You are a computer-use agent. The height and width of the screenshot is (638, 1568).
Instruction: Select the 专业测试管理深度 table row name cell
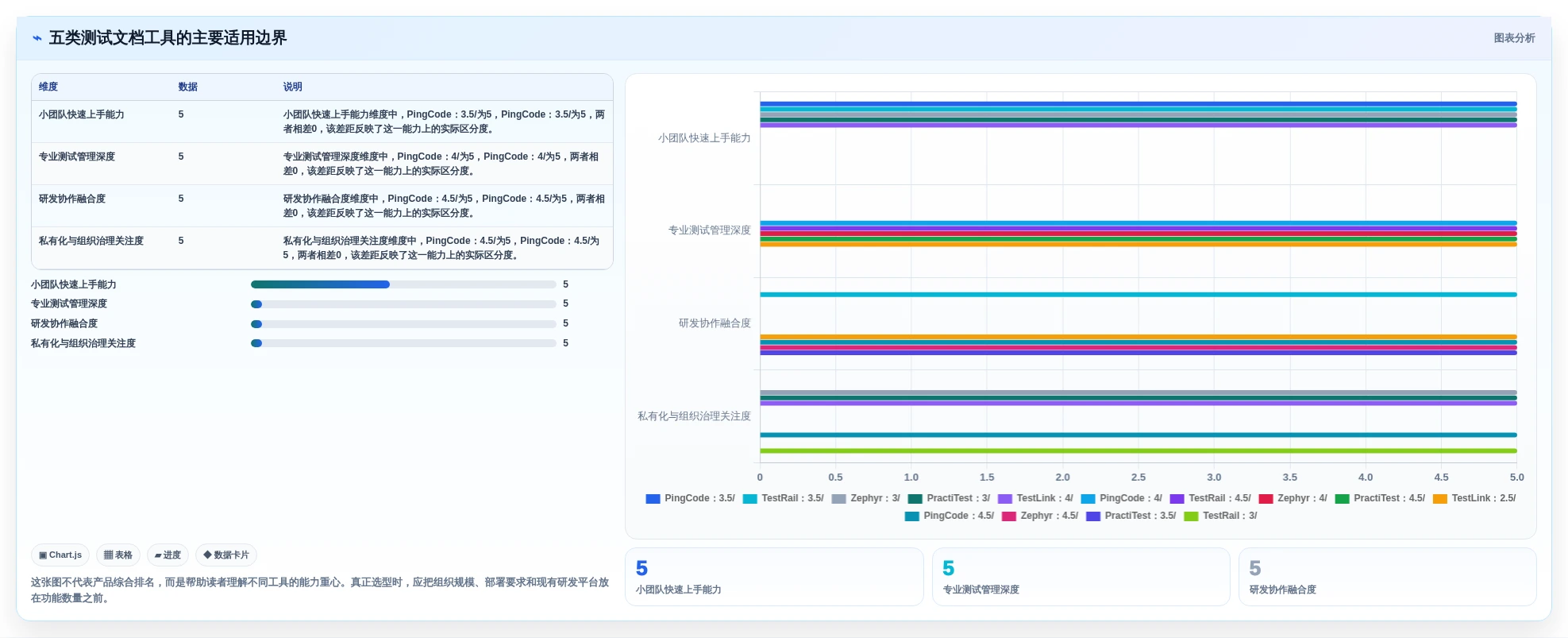click(77, 157)
